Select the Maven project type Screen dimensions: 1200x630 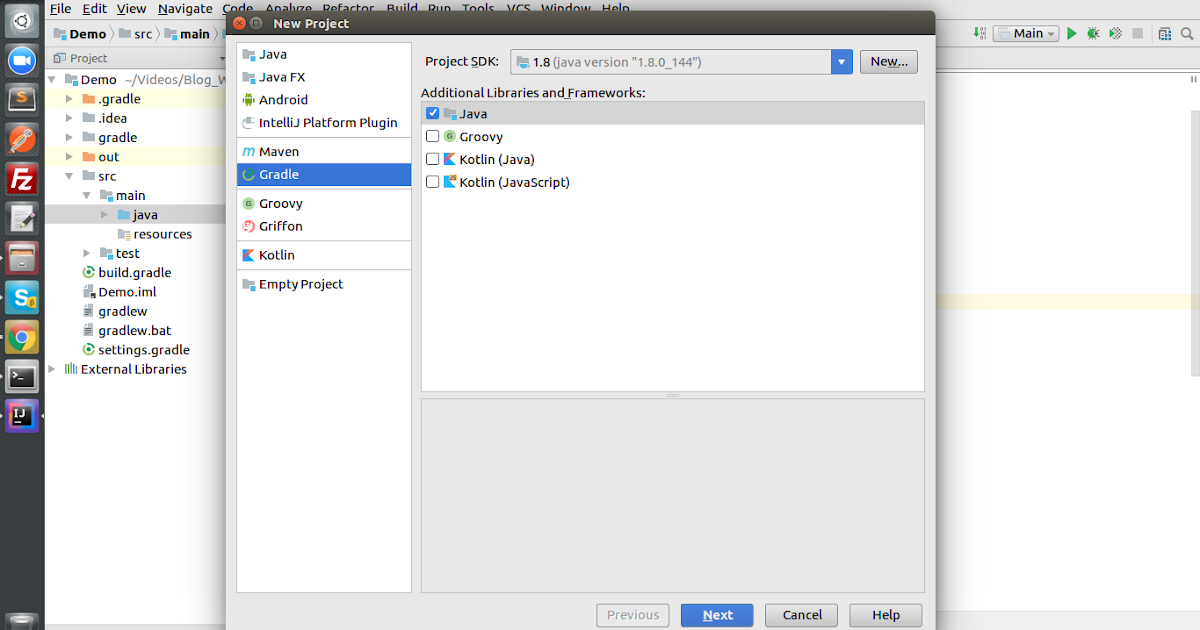point(324,152)
